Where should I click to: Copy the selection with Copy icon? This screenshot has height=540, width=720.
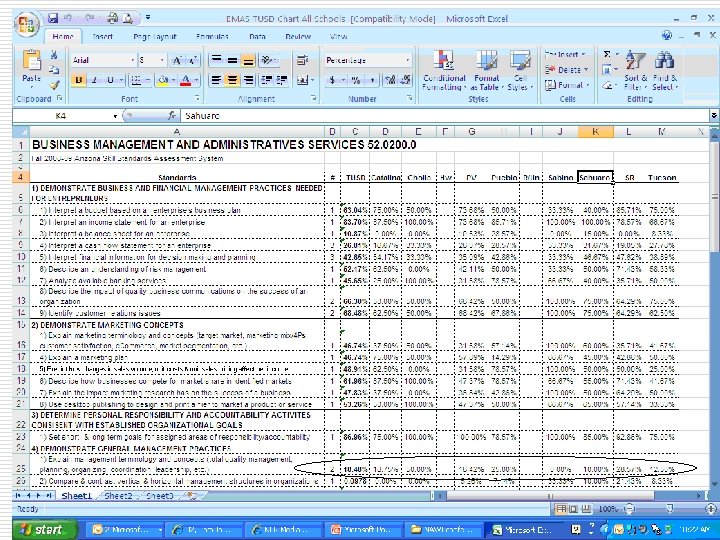pos(54,70)
